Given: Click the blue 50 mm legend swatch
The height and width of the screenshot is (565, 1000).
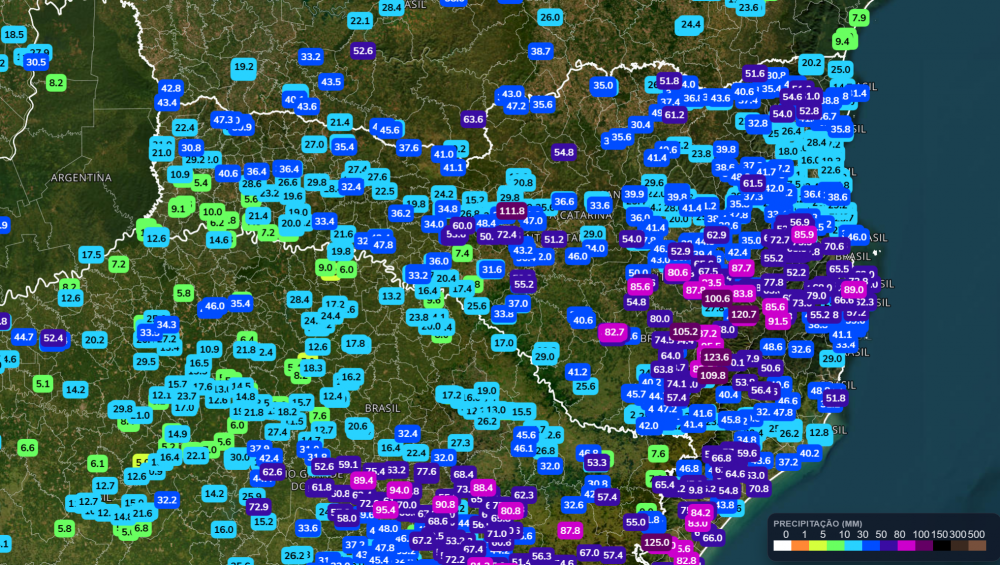Looking at the screenshot, I should [871, 545].
